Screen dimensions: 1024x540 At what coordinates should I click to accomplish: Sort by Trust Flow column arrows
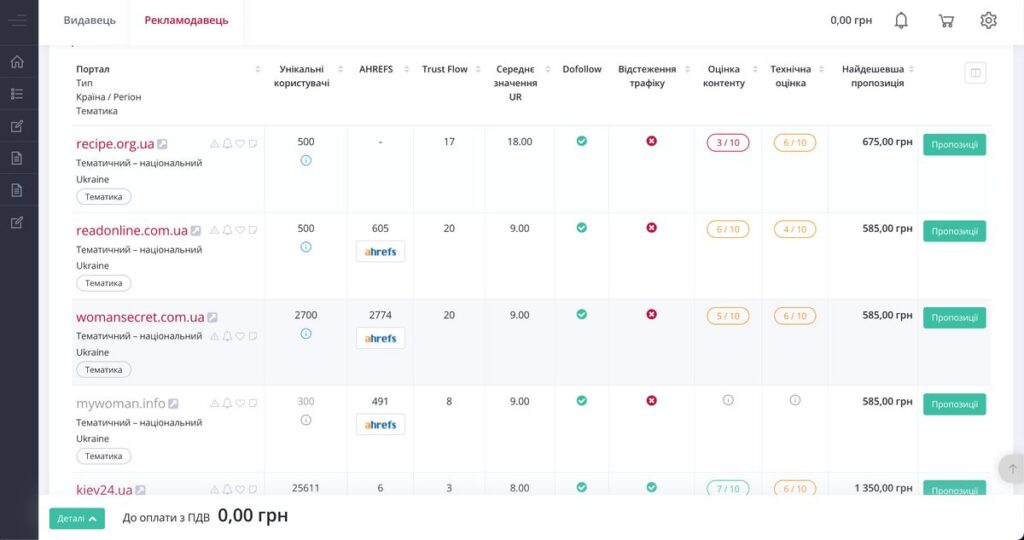click(x=479, y=70)
